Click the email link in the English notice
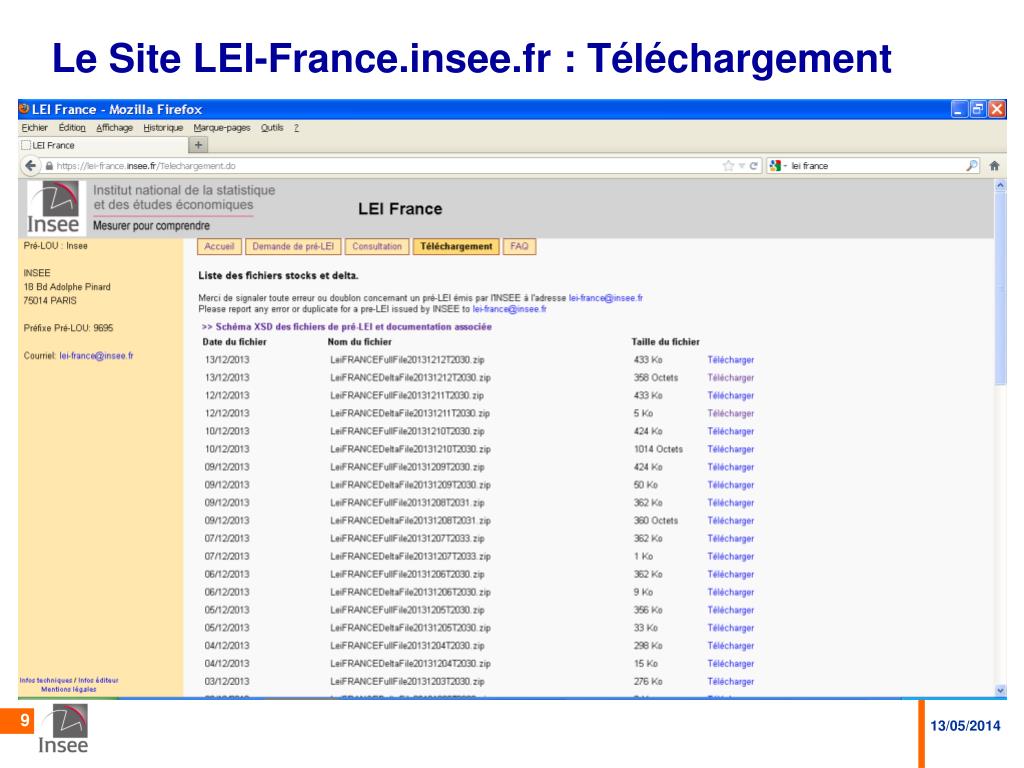This screenshot has height=768, width=1024. pyautogui.click(x=509, y=309)
